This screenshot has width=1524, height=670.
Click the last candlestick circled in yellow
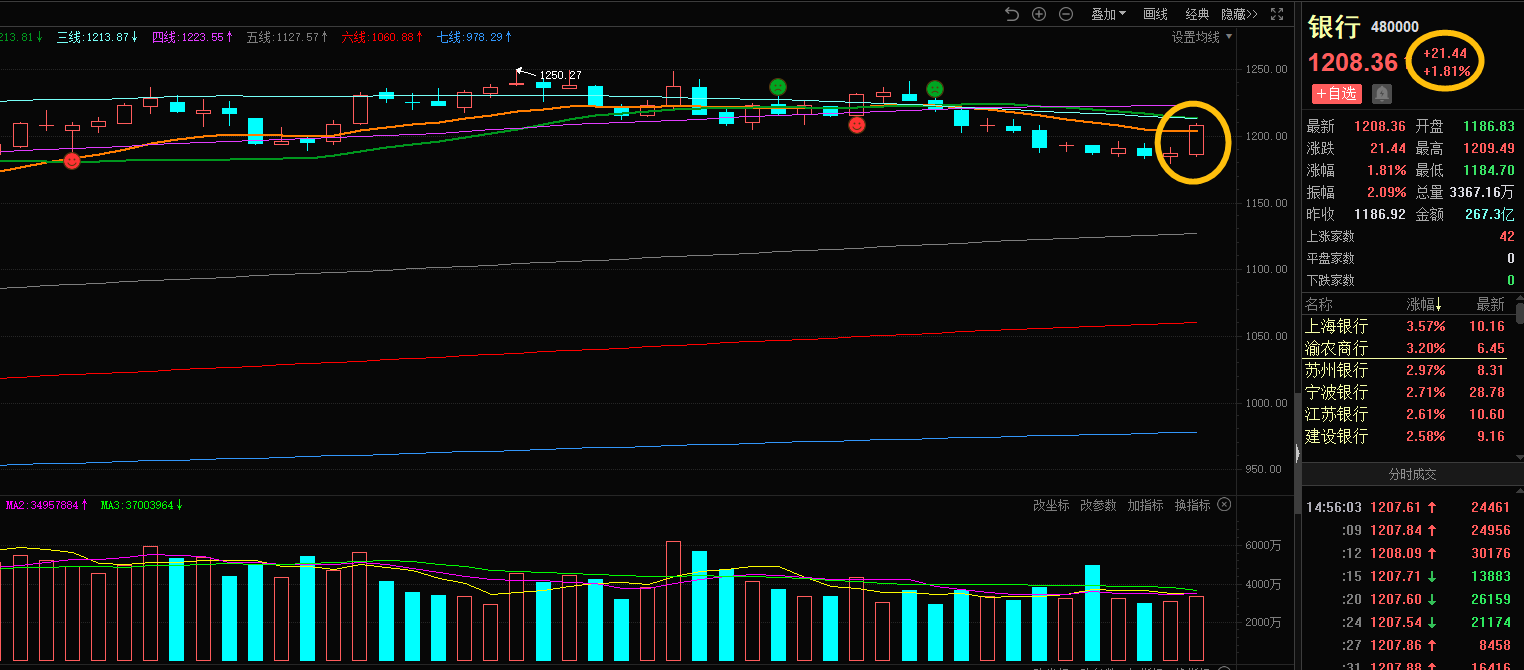[x=1196, y=140]
